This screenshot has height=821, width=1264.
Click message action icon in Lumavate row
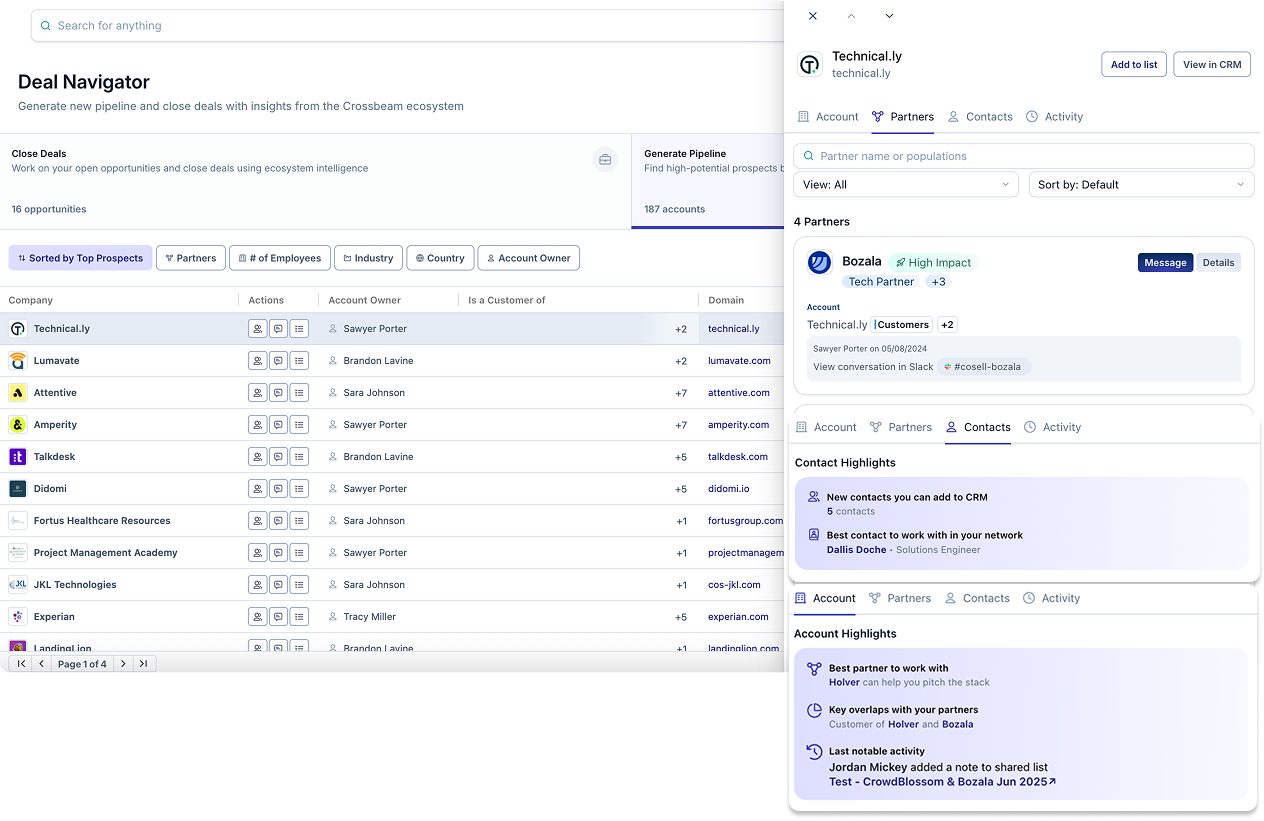pos(278,361)
